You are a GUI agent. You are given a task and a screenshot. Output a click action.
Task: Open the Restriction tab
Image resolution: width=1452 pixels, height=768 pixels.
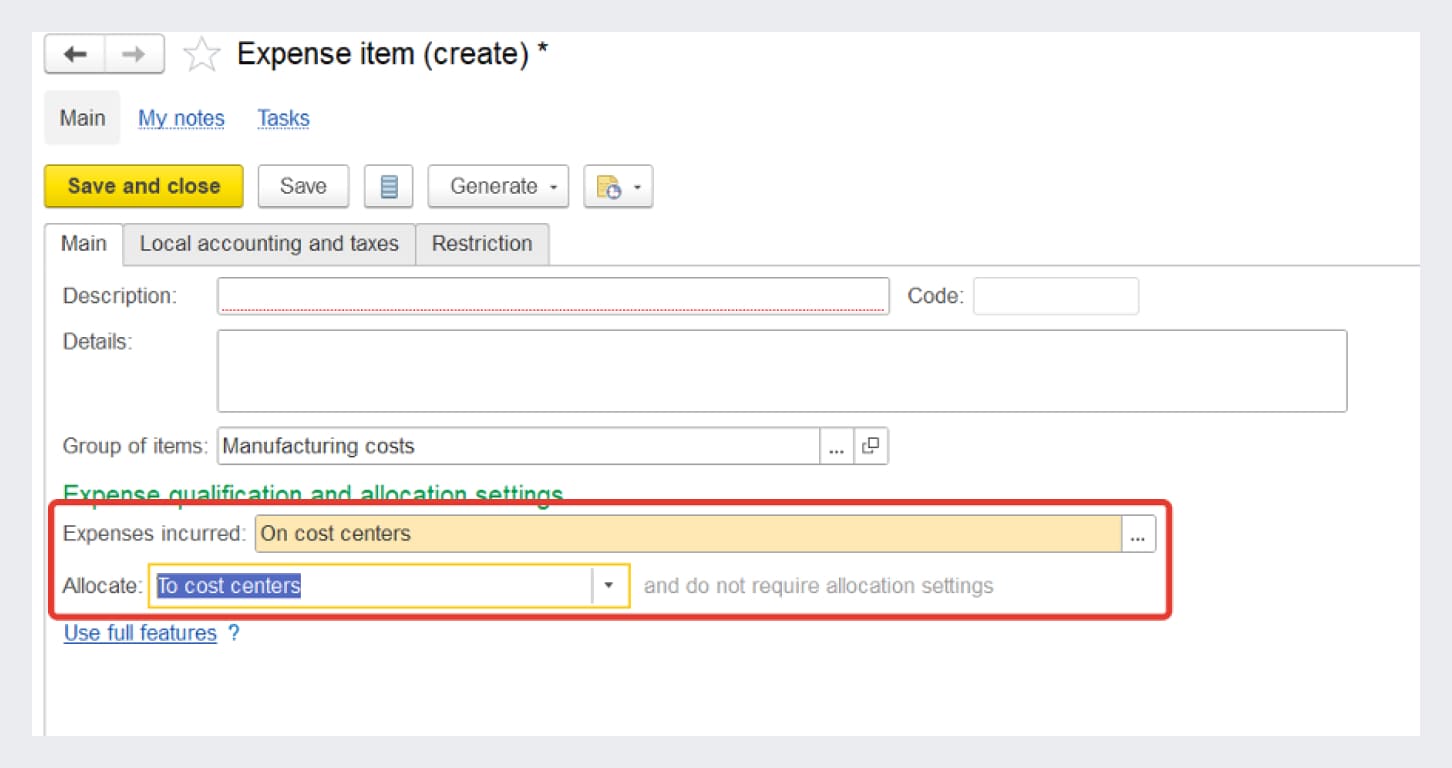coord(482,244)
